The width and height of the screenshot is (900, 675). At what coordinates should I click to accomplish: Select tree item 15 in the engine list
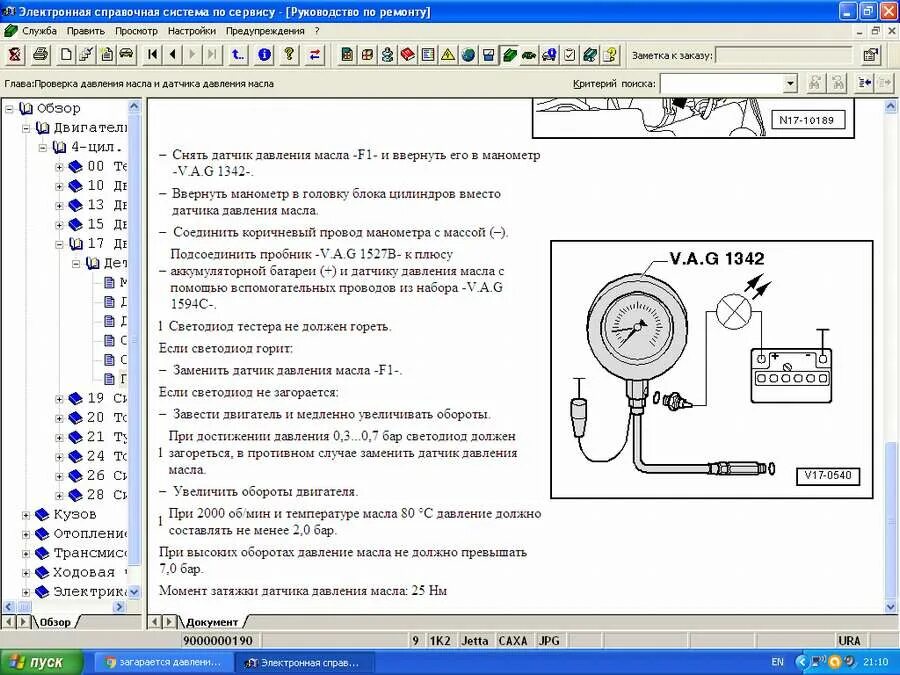click(98, 224)
